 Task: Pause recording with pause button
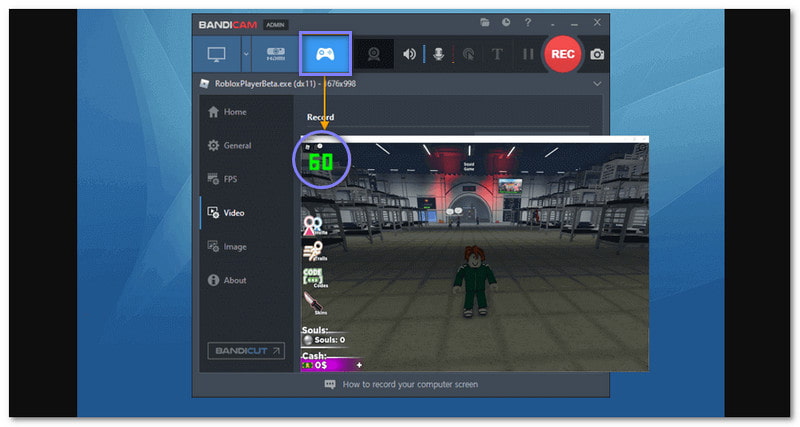[x=528, y=54]
